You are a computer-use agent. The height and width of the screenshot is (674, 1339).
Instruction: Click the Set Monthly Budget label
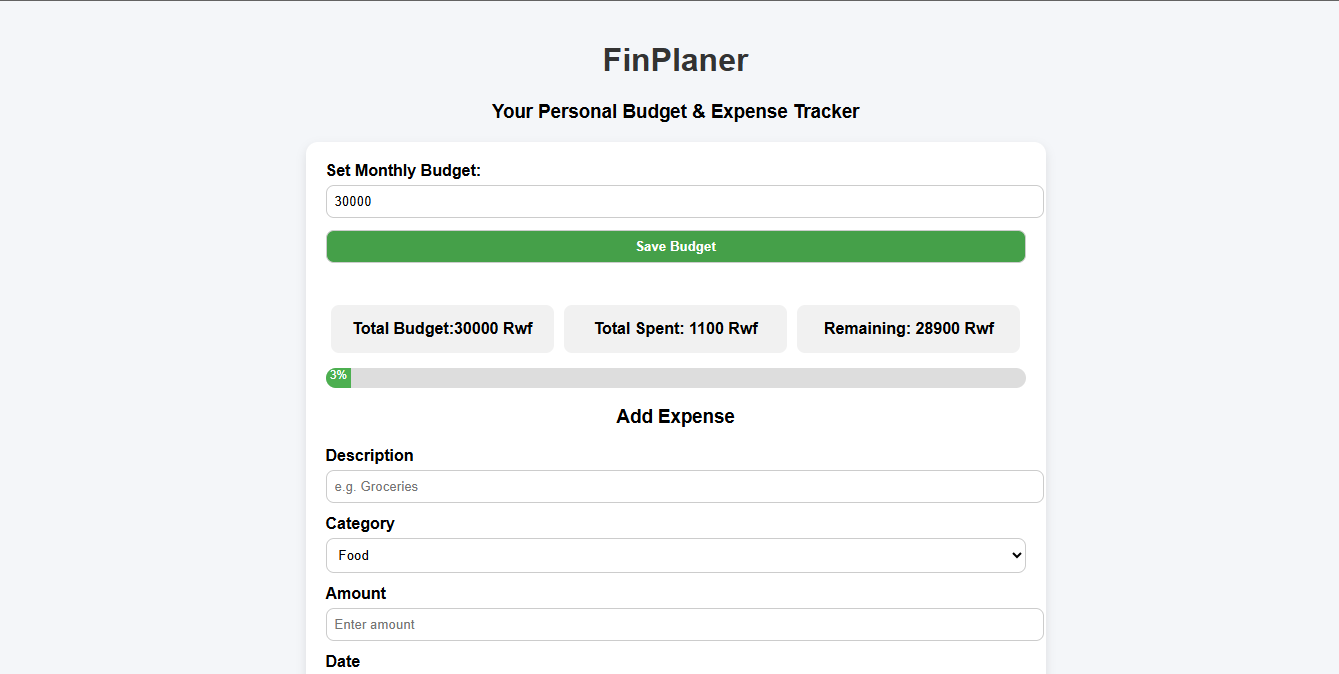tap(403, 171)
